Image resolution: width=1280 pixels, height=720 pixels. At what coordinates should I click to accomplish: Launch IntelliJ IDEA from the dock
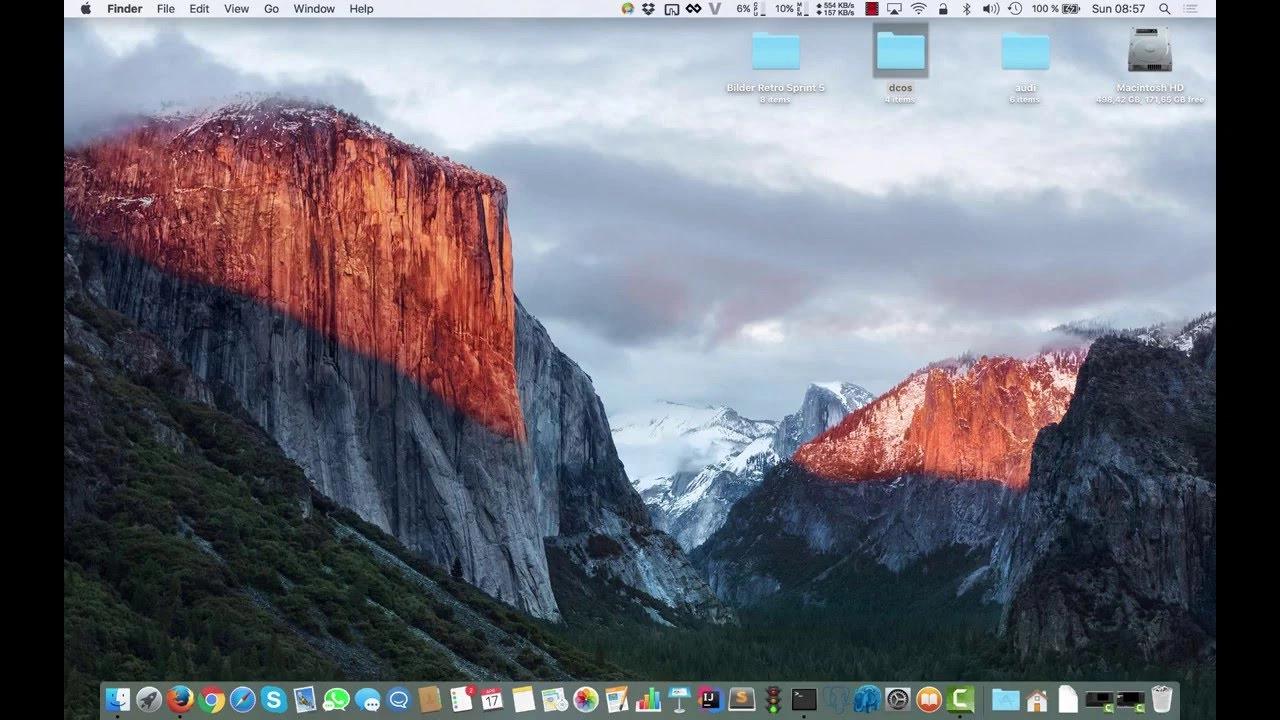[x=710, y=699]
